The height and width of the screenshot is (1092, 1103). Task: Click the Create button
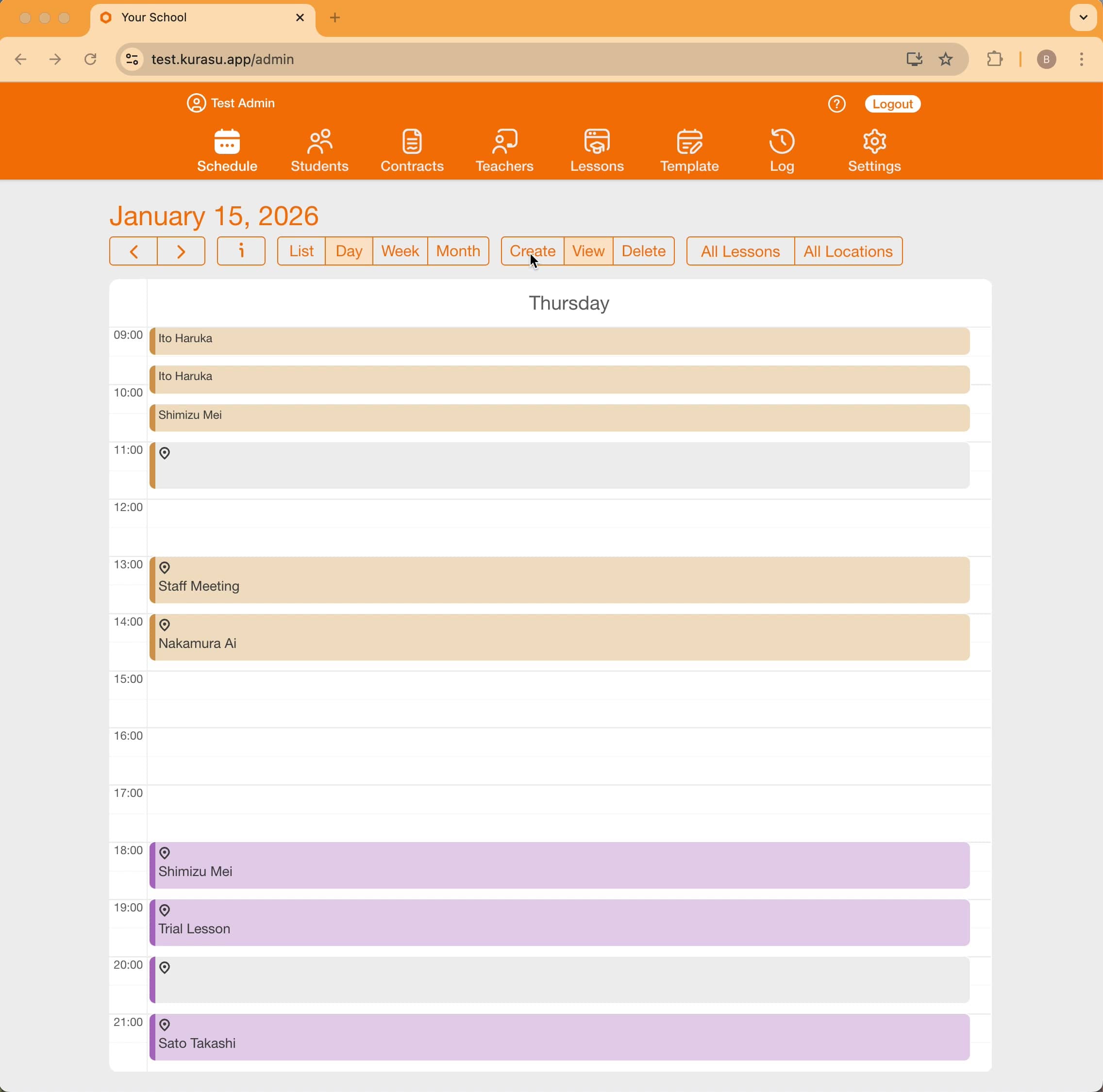click(533, 251)
